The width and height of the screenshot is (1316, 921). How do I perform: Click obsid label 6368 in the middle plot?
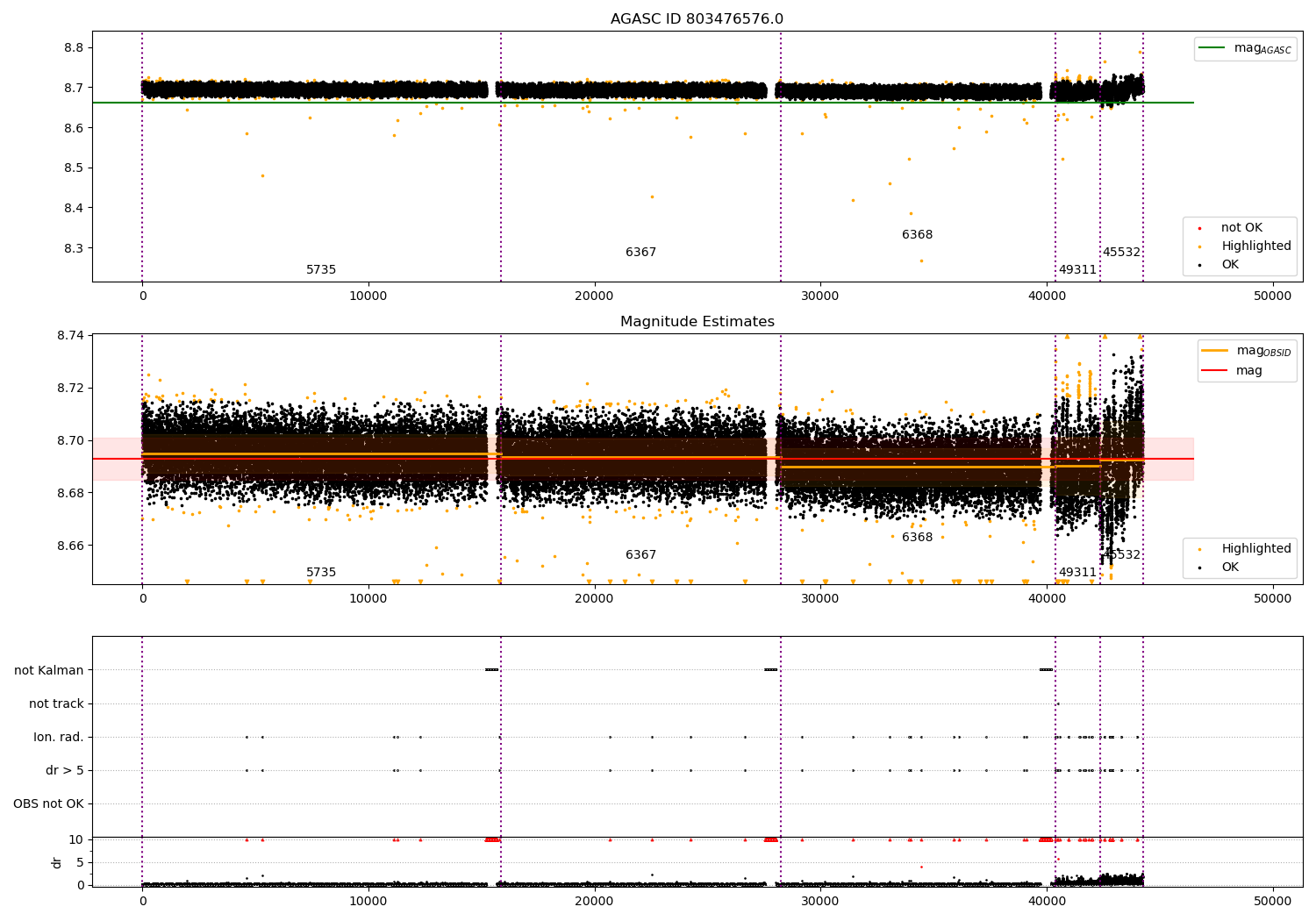[917, 538]
